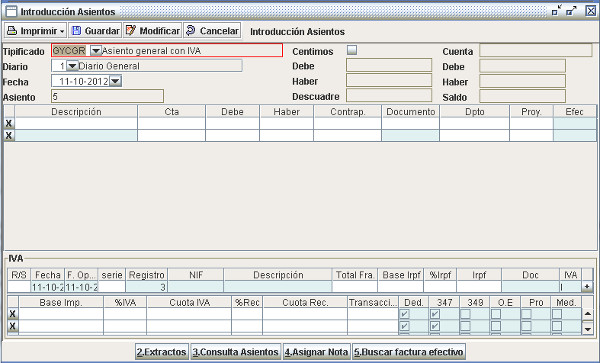Click the Cuenta input field
The width and height of the screenshot is (600, 363).
536,50
